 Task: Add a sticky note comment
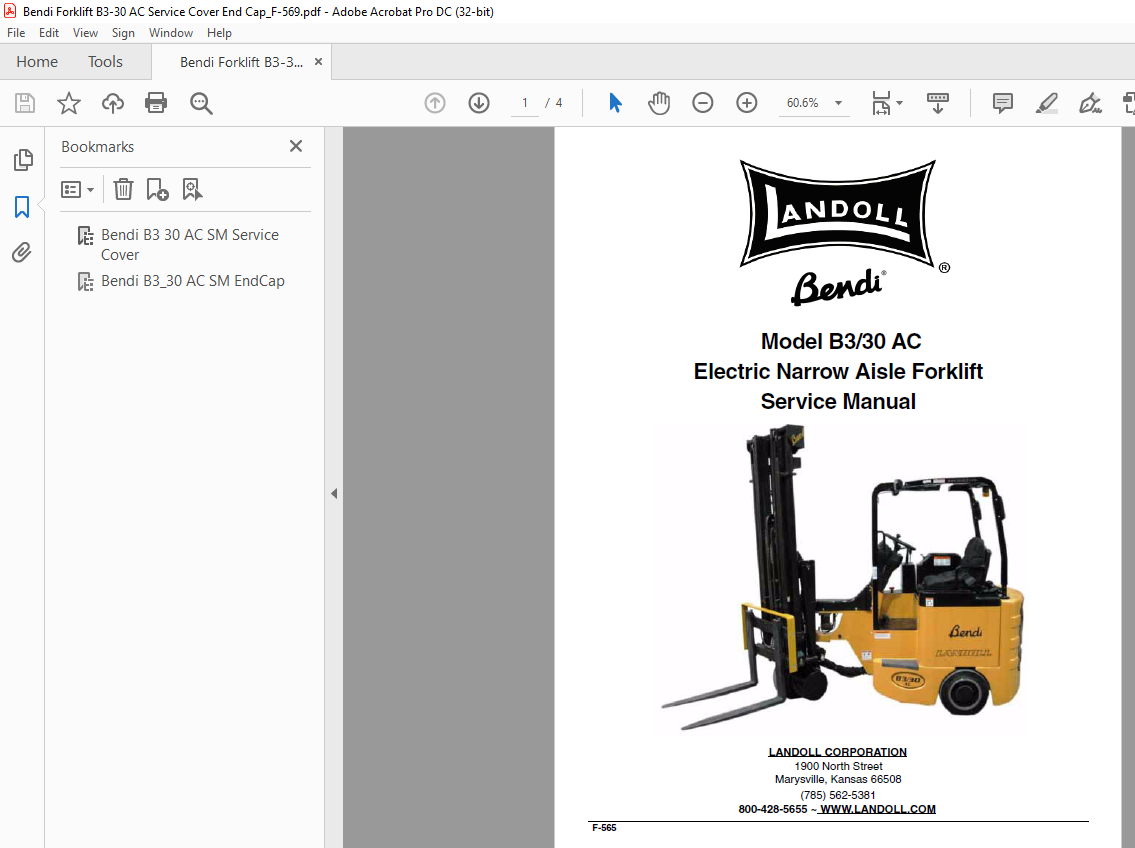point(1003,103)
